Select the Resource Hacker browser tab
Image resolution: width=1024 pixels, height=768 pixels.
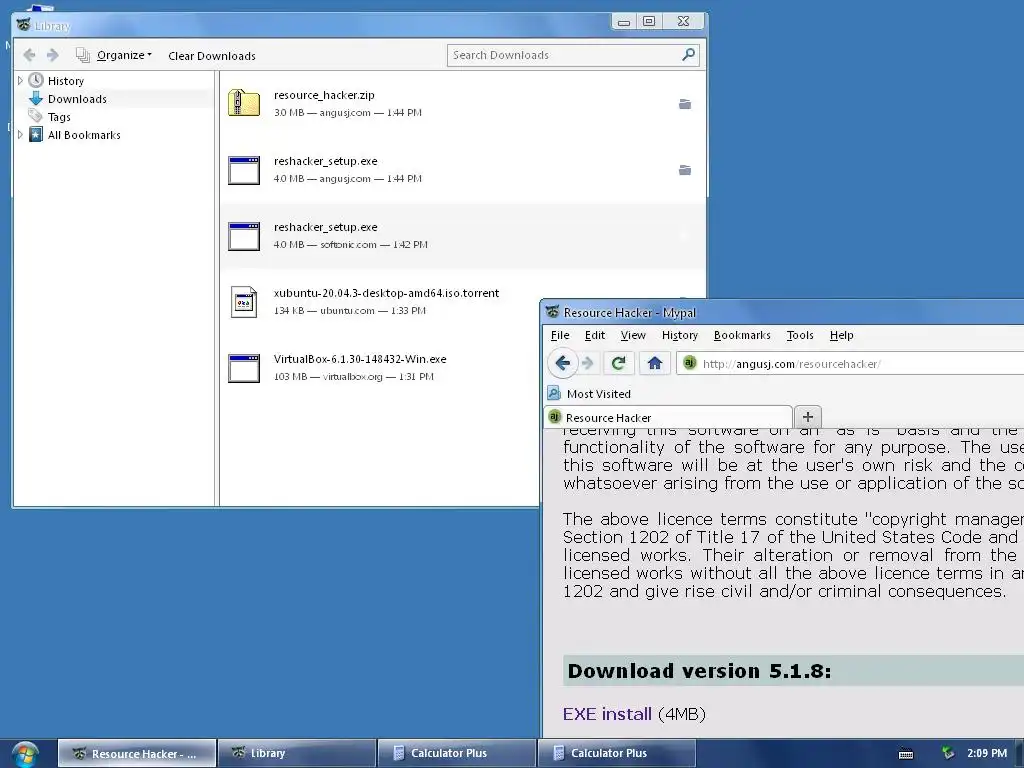pyautogui.click(x=668, y=417)
